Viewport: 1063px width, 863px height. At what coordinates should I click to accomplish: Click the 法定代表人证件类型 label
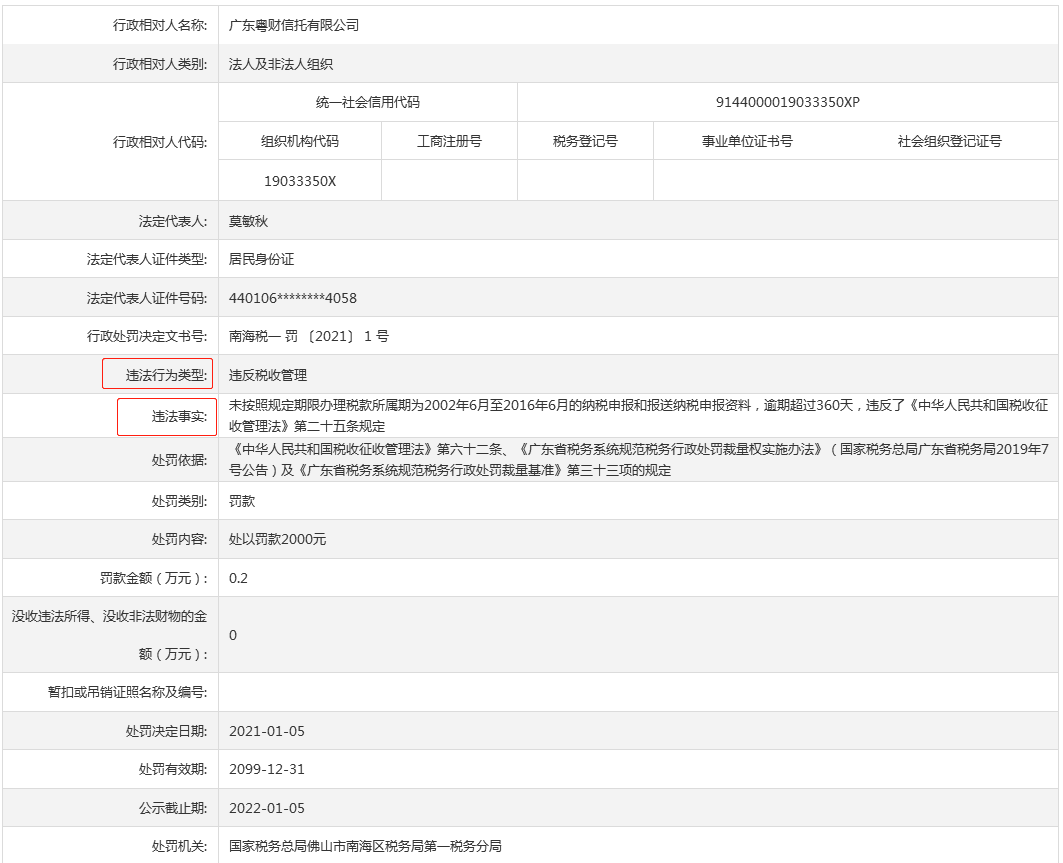pos(147,259)
